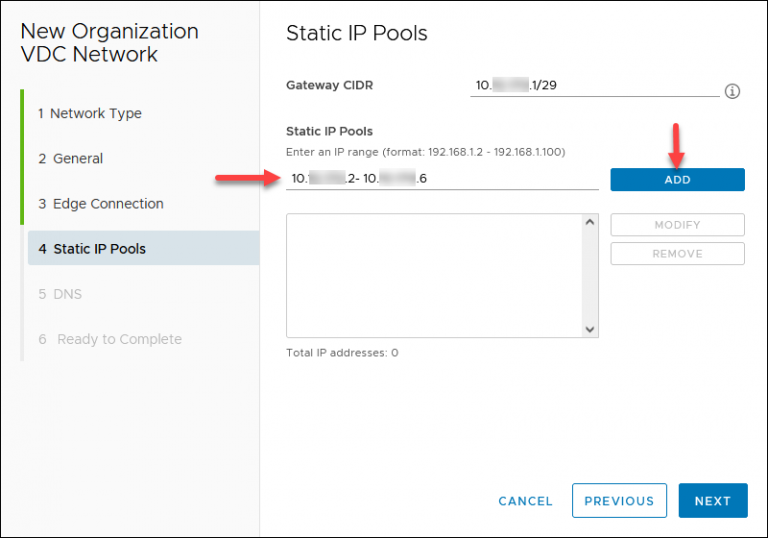This screenshot has height=538, width=768.
Task: Click the MODIFY button
Action: pyautogui.click(x=677, y=225)
